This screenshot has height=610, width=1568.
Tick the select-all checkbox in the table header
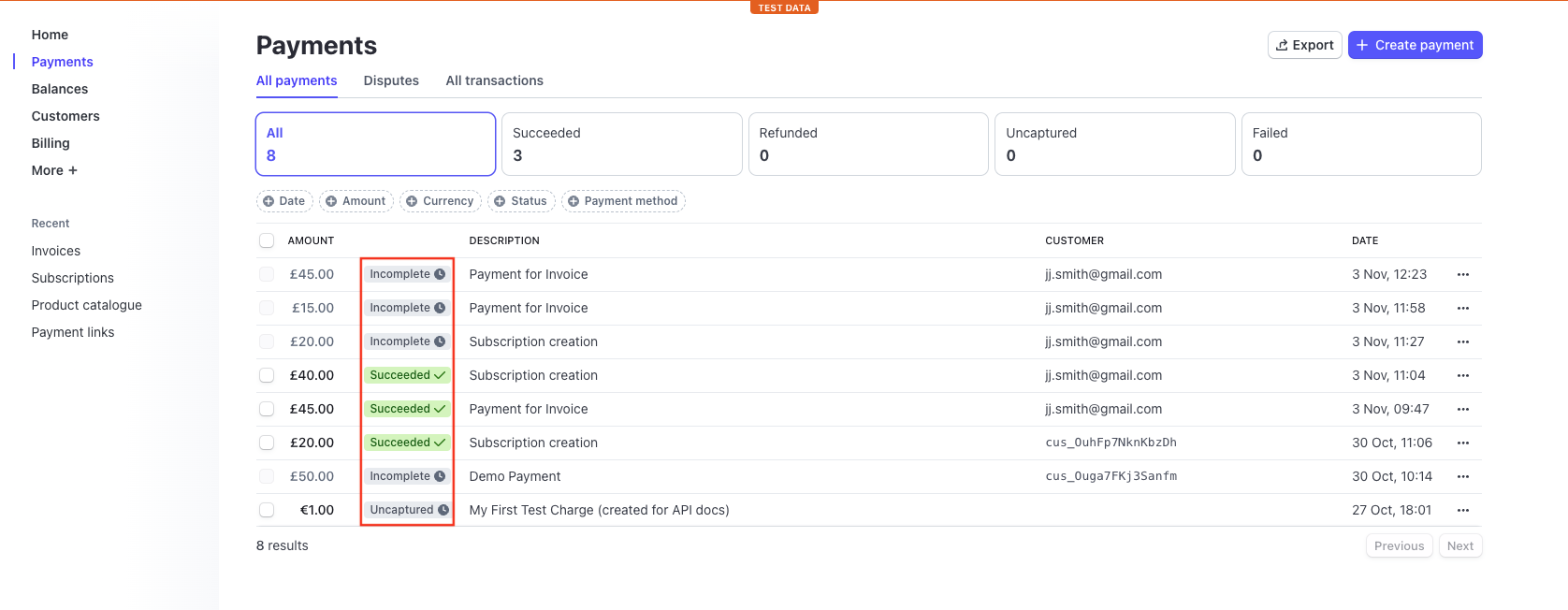click(x=267, y=240)
